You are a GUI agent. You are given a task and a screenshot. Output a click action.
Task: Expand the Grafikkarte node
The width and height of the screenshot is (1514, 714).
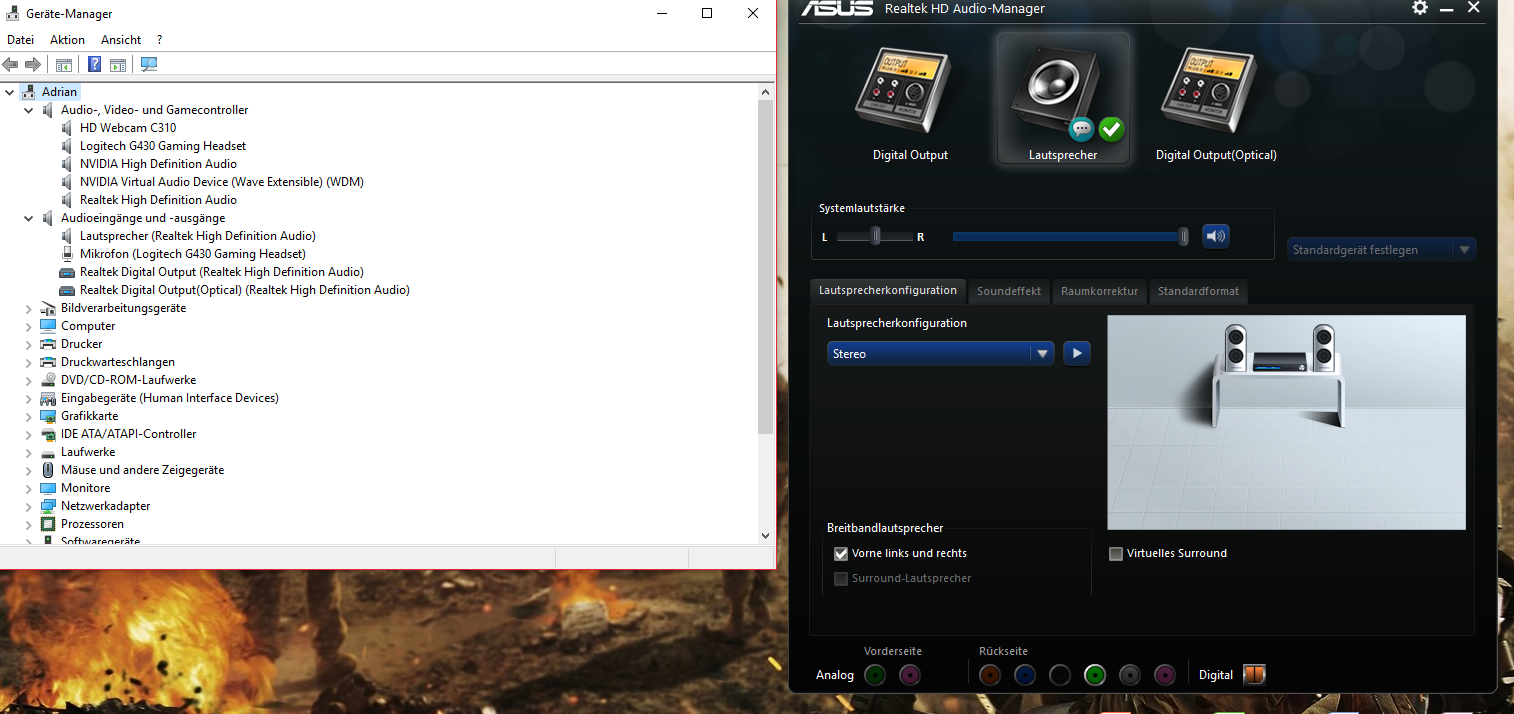(x=28, y=416)
